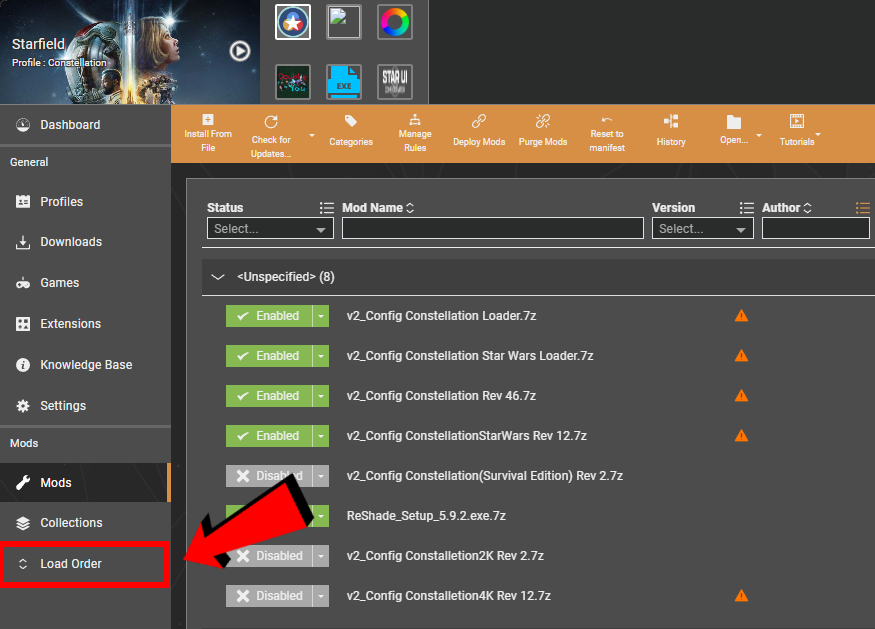The width and height of the screenshot is (875, 629).
Task: Sort by Author column header
Action: click(x=786, y=208)
